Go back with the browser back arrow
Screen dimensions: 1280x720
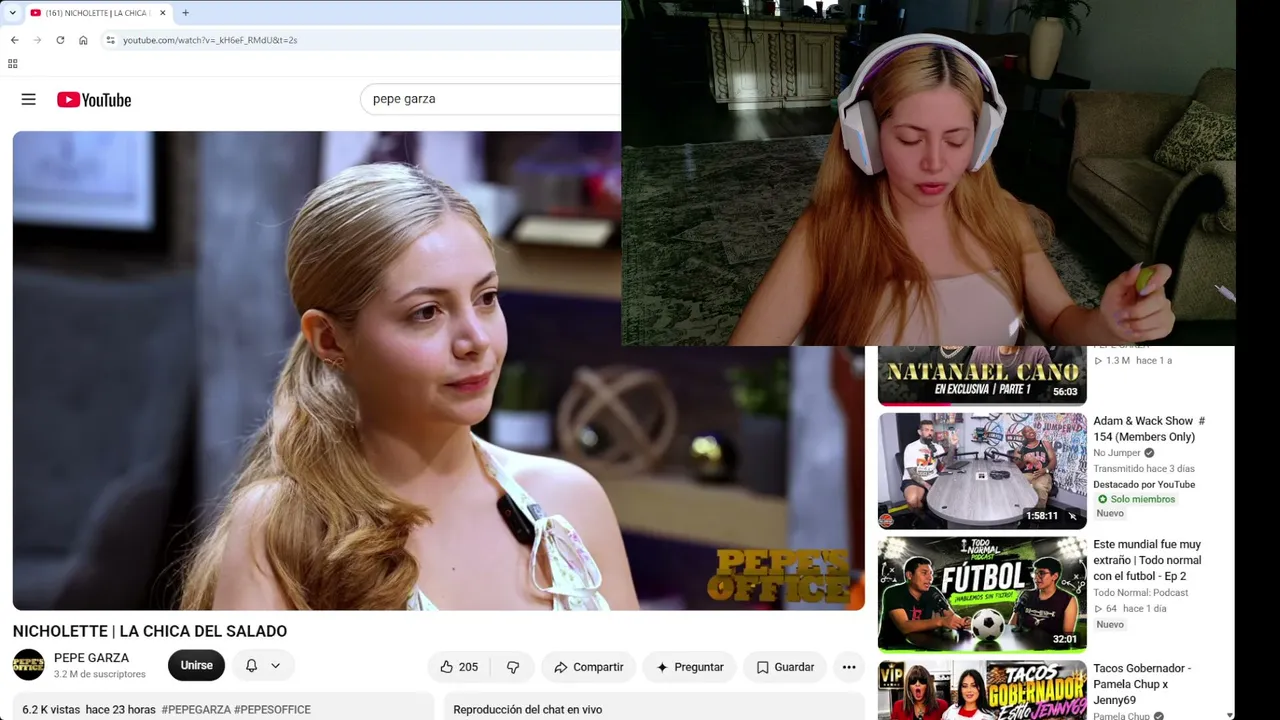pyautogui.click(x=14, y=40)
